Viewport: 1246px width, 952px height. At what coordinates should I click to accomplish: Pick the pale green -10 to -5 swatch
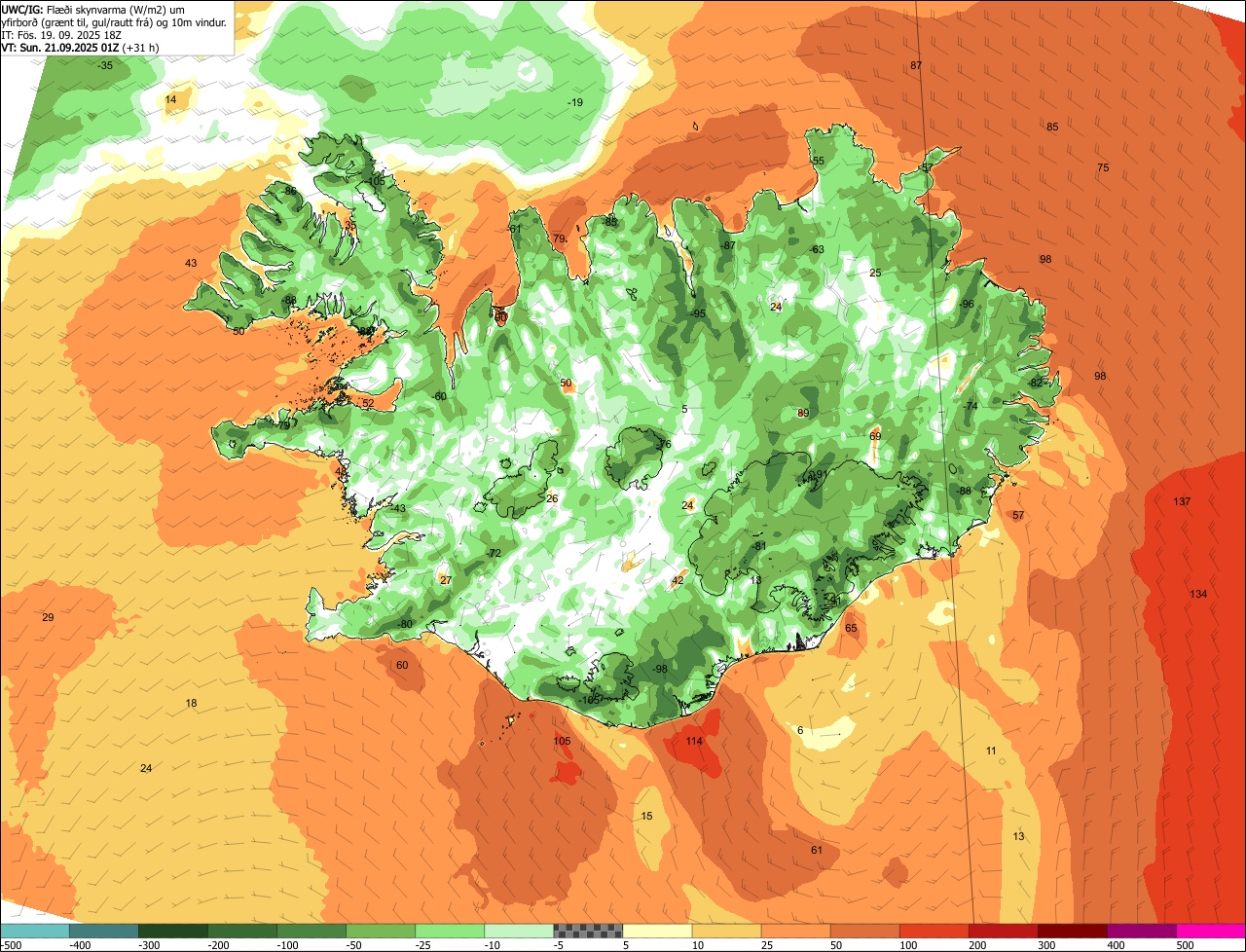[x=518, y=931]
